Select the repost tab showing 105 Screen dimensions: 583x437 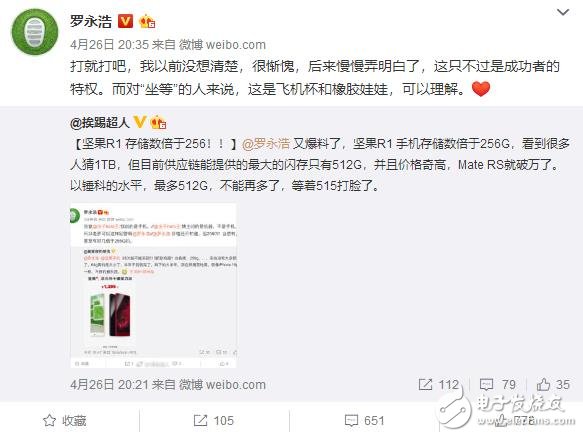tap(214, 421)
